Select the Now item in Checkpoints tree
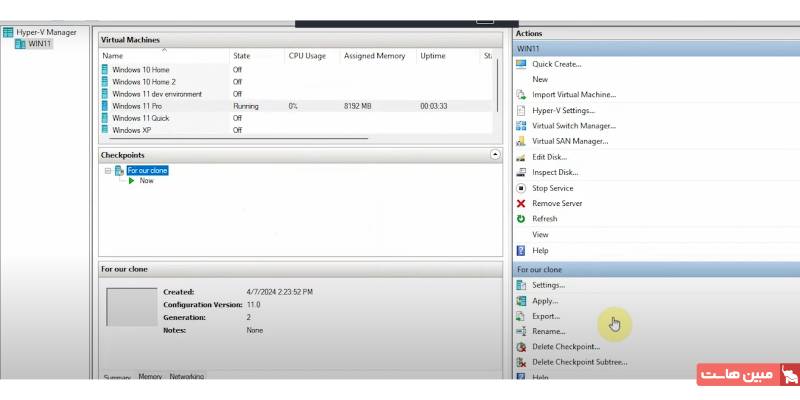800x400 pixels. tap(146, 181)
